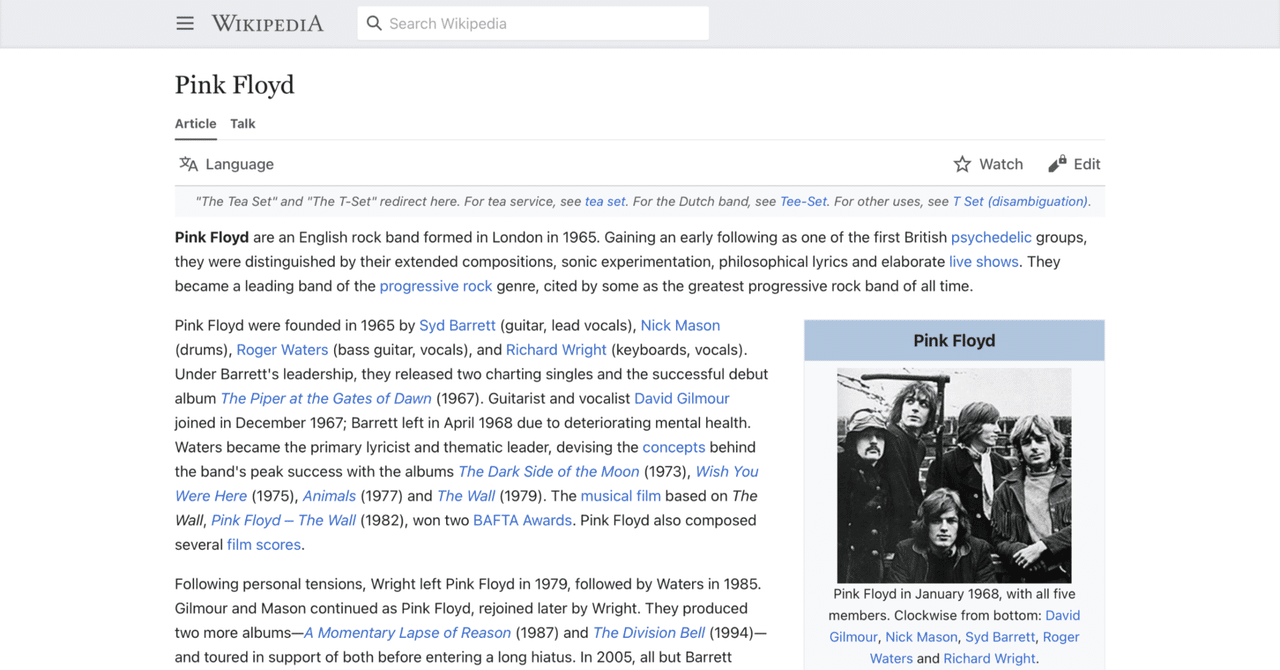Open David Gilmour link in photo caption
Image resolution: width=1280 pixels, height=670 pixels.
point(1063,615)
